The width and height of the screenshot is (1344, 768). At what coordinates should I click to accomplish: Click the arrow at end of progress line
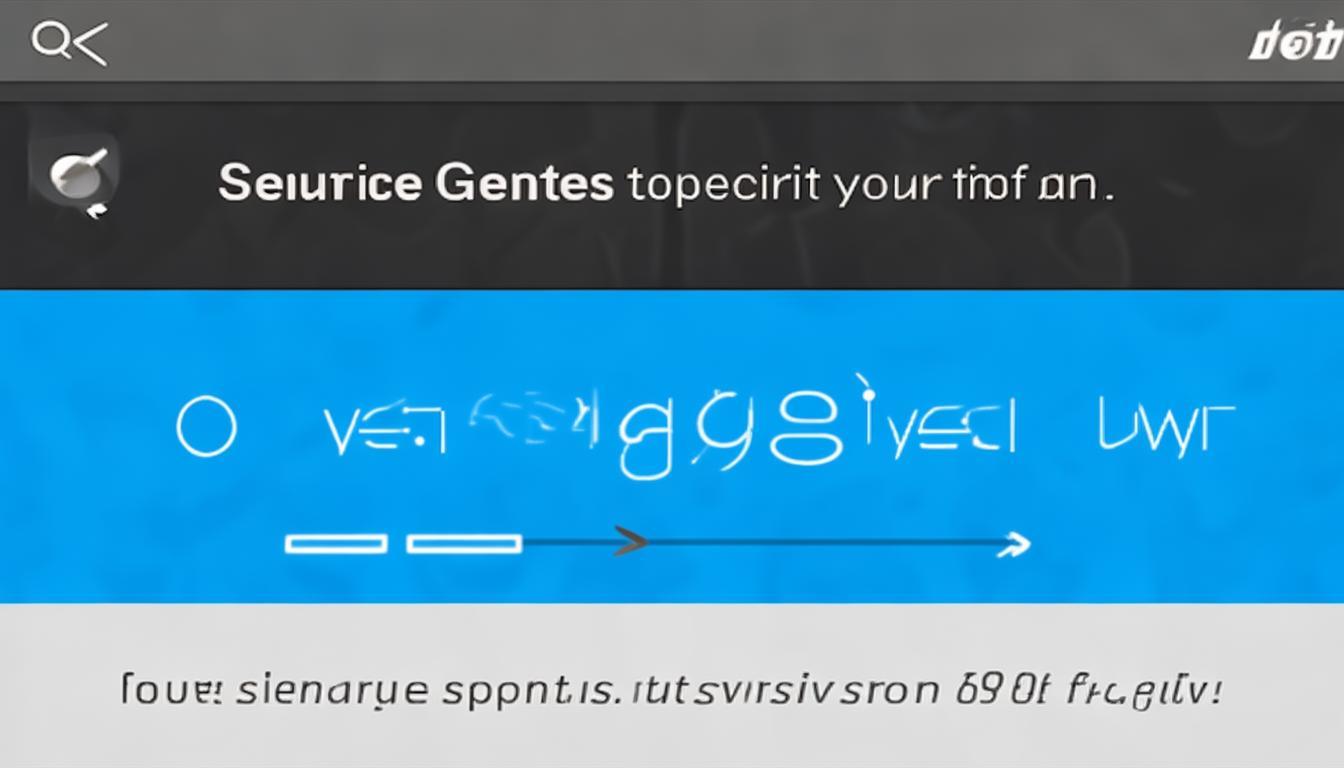point(1014,544)
